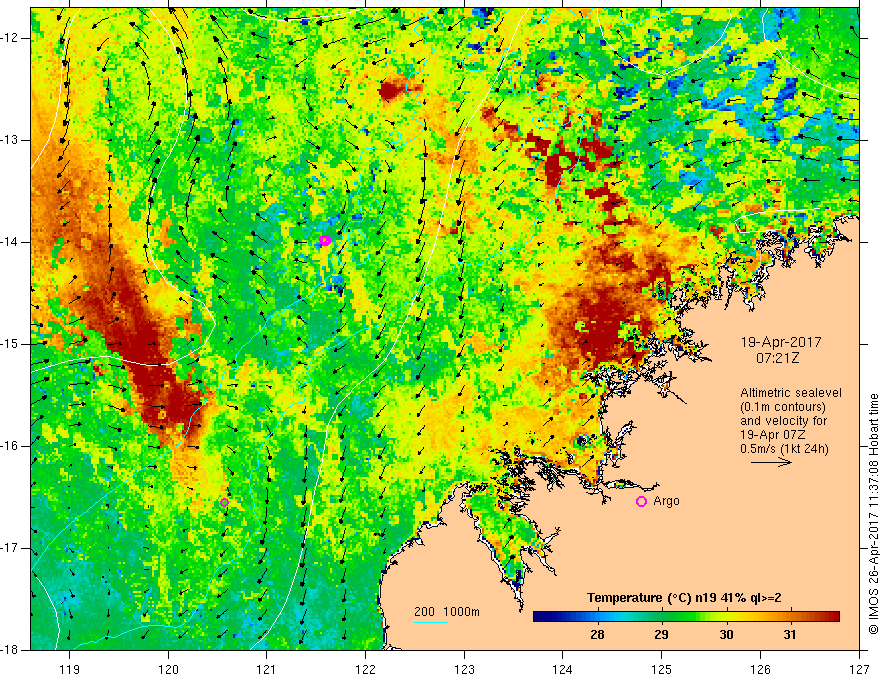Viewport: 880px width, 680px height.
Task: Click the 'Temperature (°C) n19 41% ql>=2' title
Action: (684, 598)
